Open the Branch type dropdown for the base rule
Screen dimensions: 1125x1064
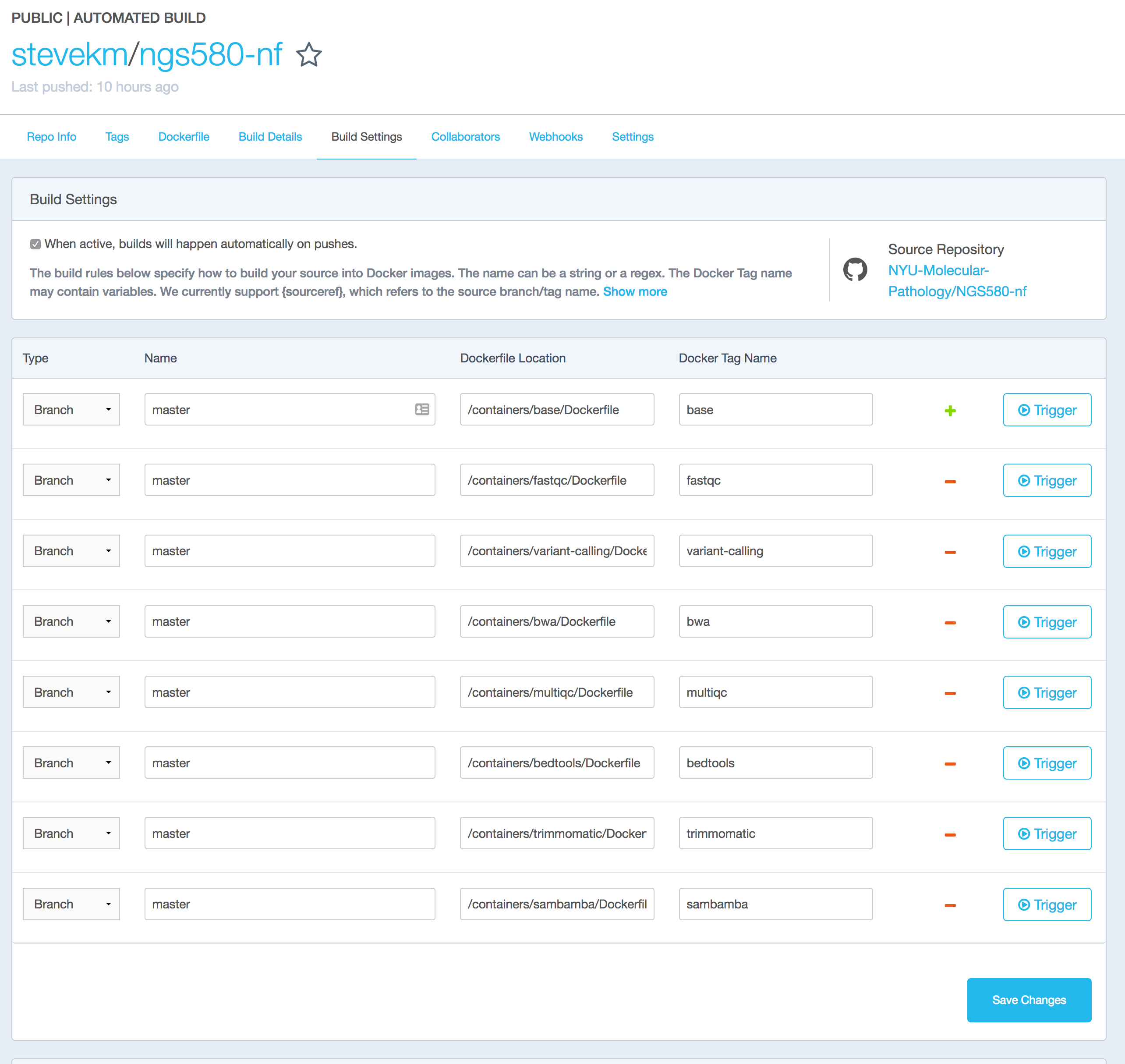[71, 409]
